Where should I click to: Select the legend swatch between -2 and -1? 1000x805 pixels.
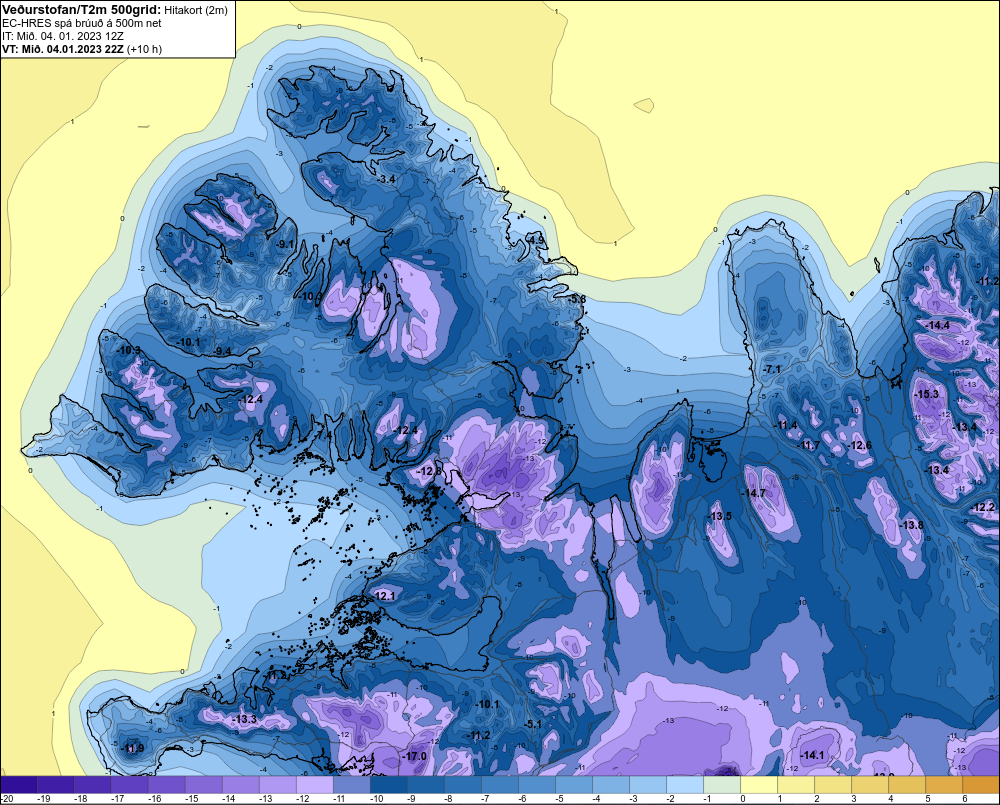(x=684, y=785)
